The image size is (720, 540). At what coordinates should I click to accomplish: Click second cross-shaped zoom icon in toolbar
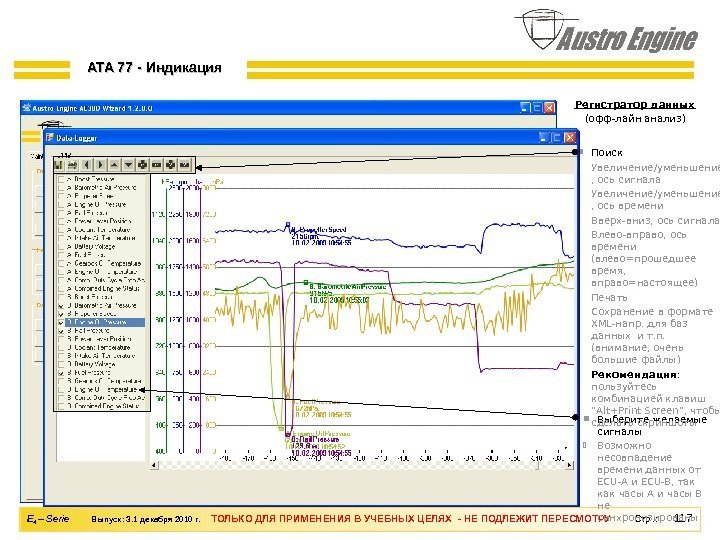(x=170, y=164)
